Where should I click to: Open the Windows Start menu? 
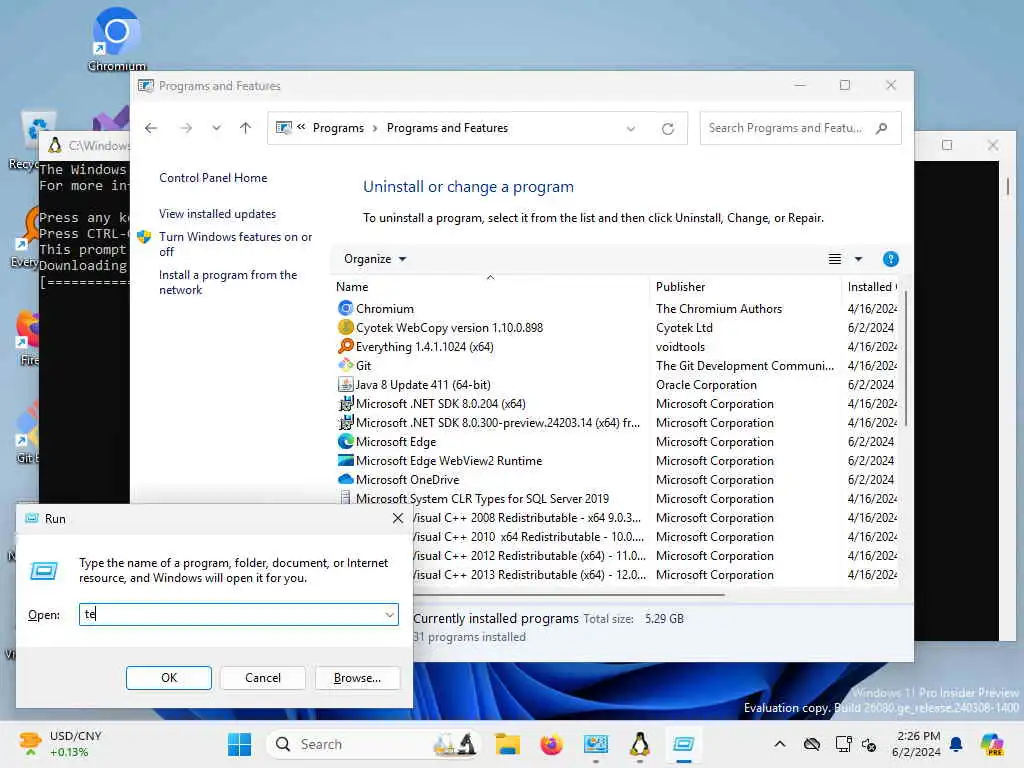(x=239, y=744)
